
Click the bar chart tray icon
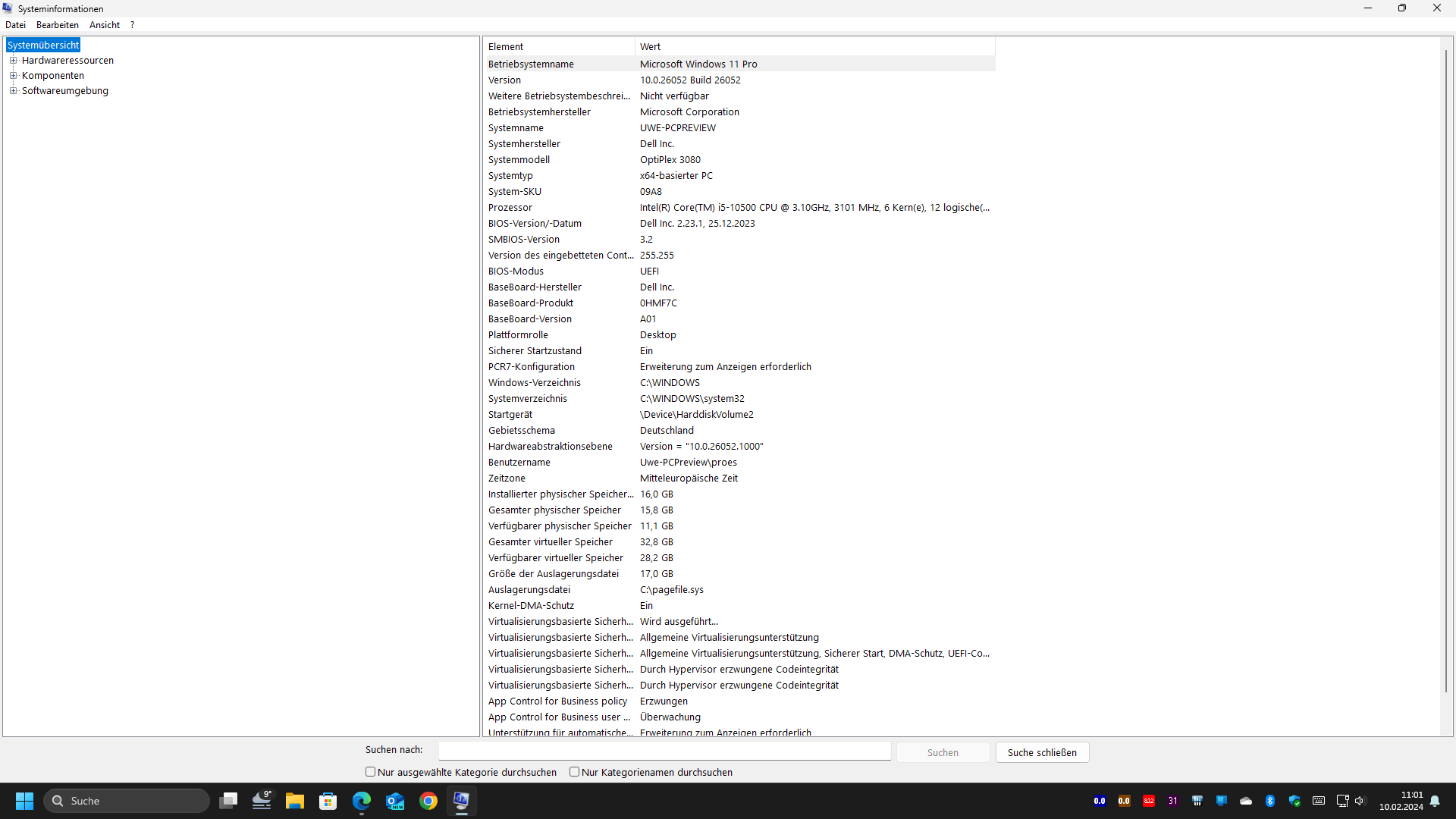pos(1197,801)
